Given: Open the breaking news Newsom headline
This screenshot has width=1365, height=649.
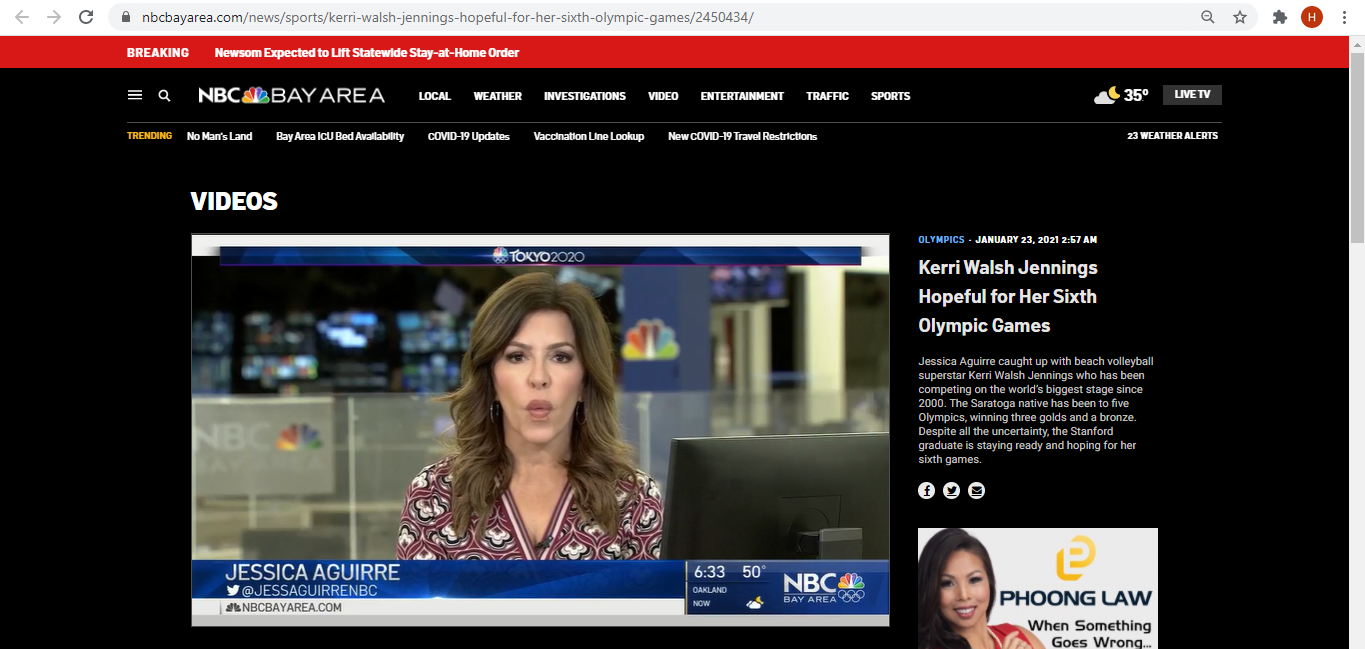Looking at the screenshot, I should [x=366, y=53].
